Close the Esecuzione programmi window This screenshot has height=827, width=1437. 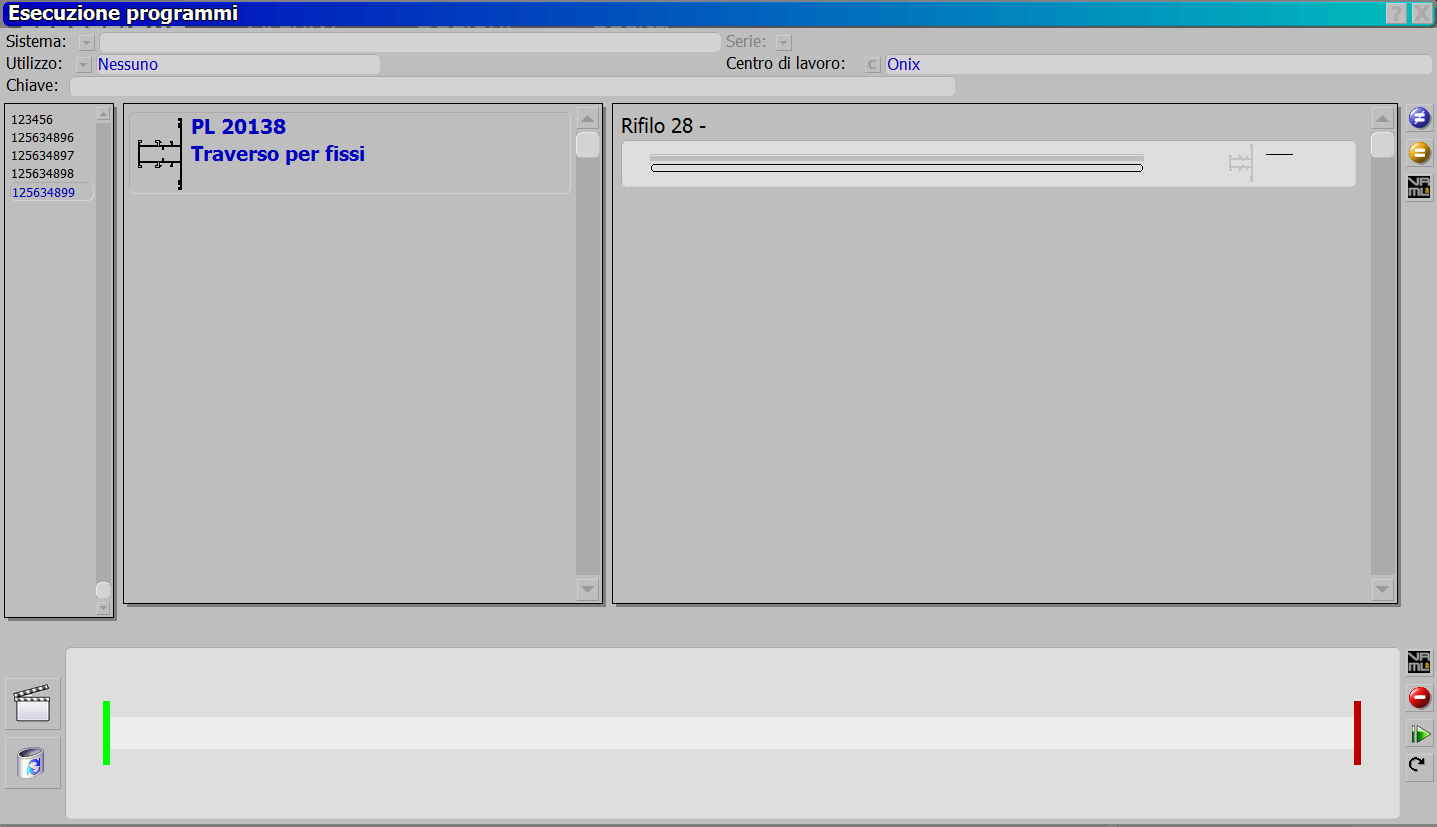coord(1422,13)
